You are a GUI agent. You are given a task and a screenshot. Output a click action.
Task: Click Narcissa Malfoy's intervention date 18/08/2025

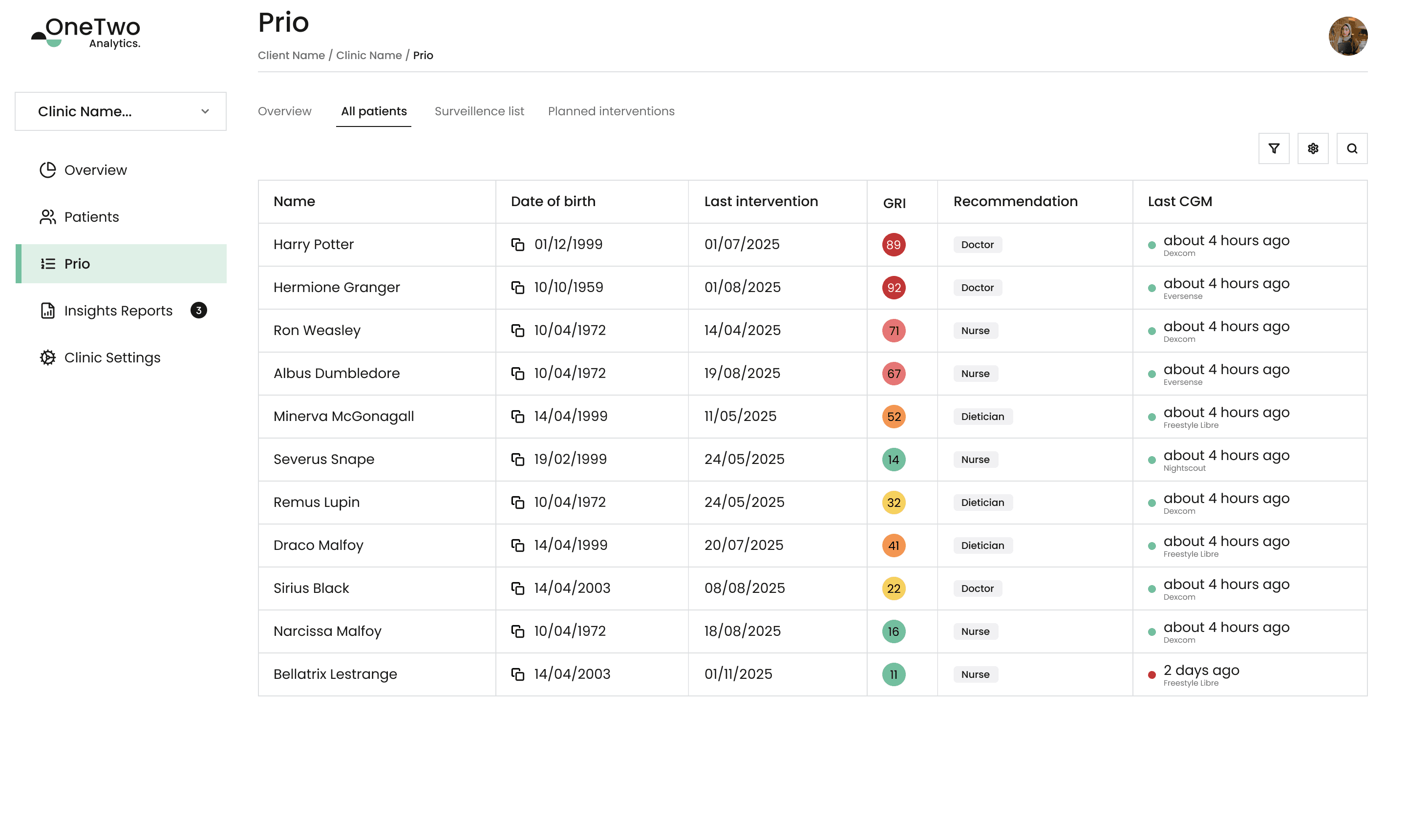point(742,631)
